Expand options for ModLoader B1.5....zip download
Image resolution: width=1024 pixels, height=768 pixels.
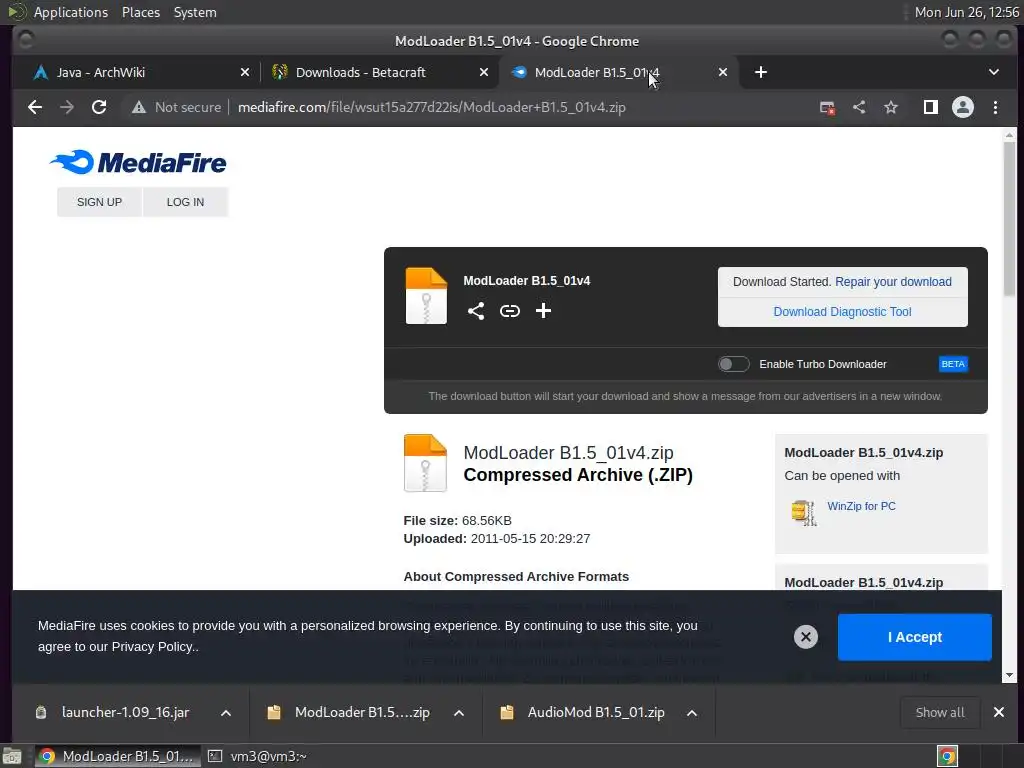pyautogui.click(x=459, y=713)
